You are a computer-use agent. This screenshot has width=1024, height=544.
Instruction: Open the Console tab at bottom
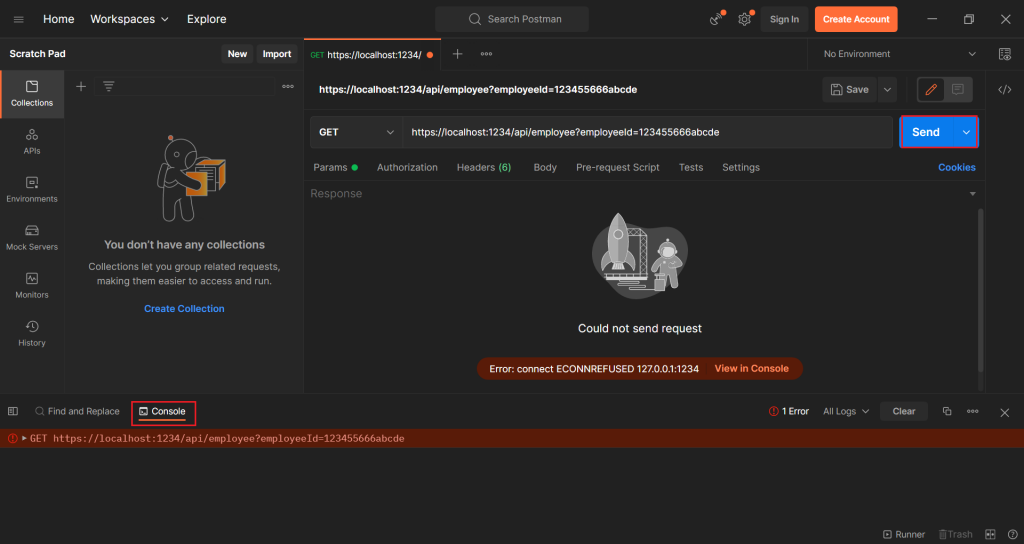point(163,412)
